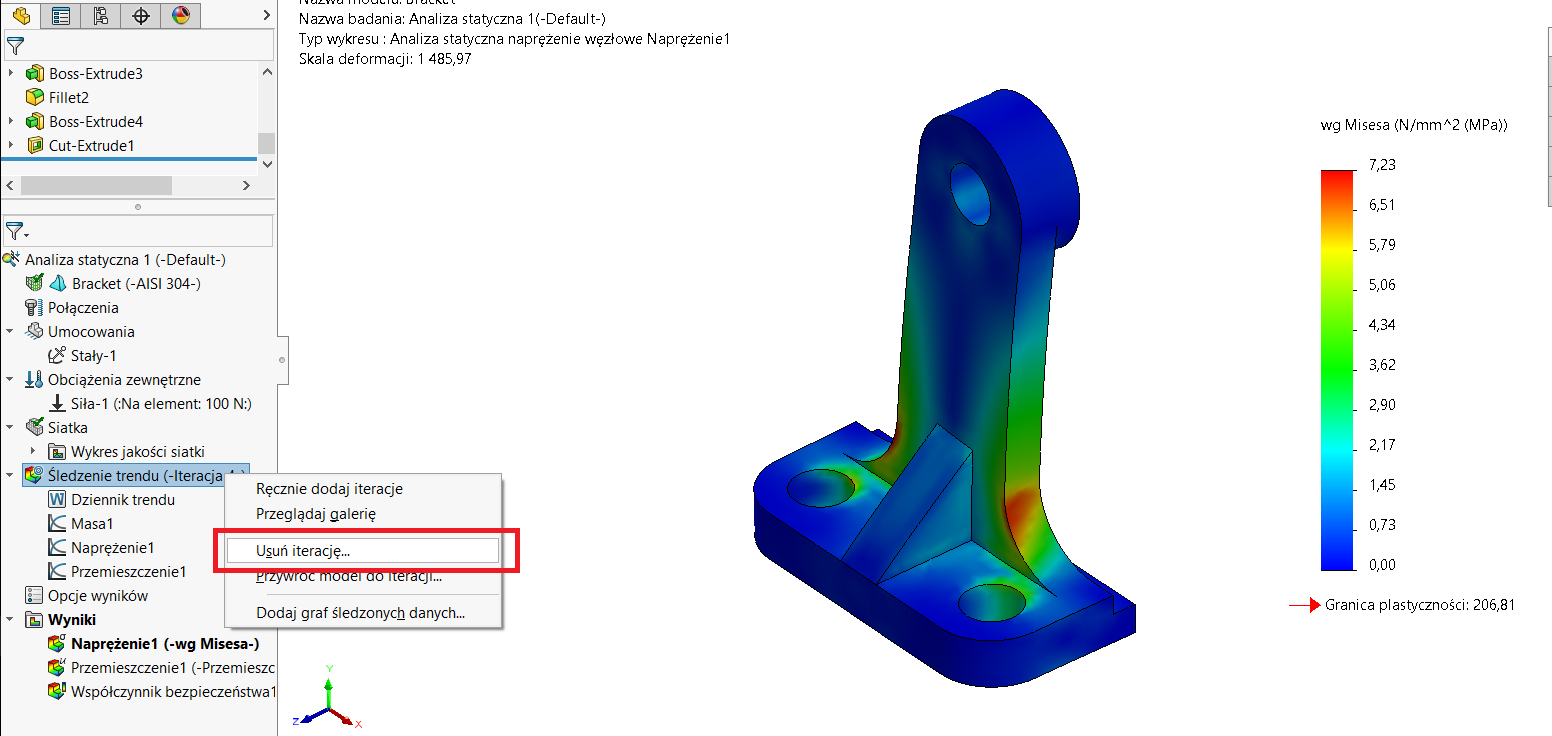Collapse the Wyniki results folder

coord(10,620)
